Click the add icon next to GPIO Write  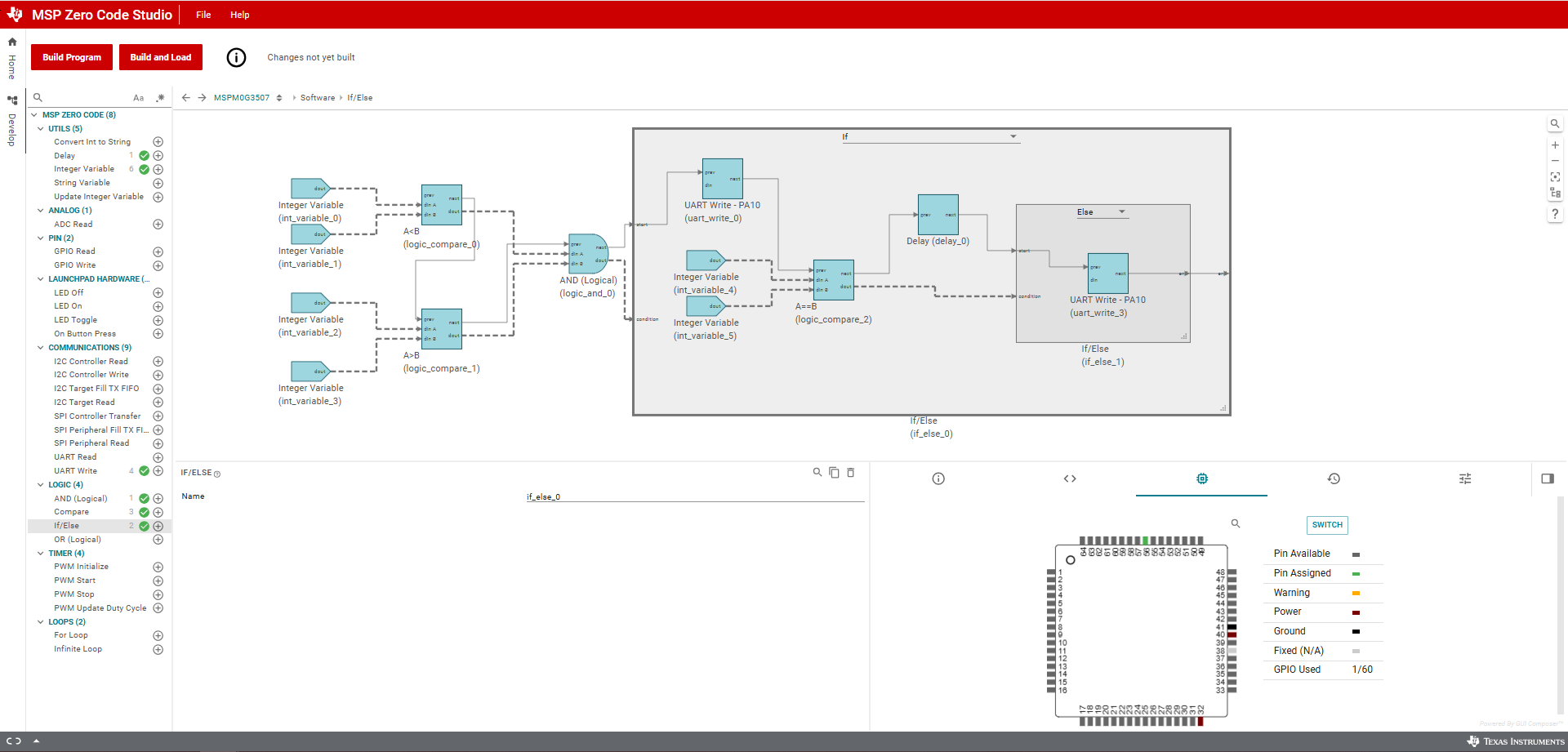[158, 265]
